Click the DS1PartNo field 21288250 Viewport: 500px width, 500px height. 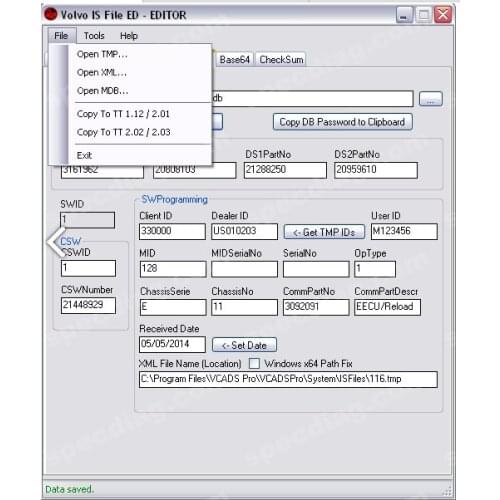tap(285, 170)
